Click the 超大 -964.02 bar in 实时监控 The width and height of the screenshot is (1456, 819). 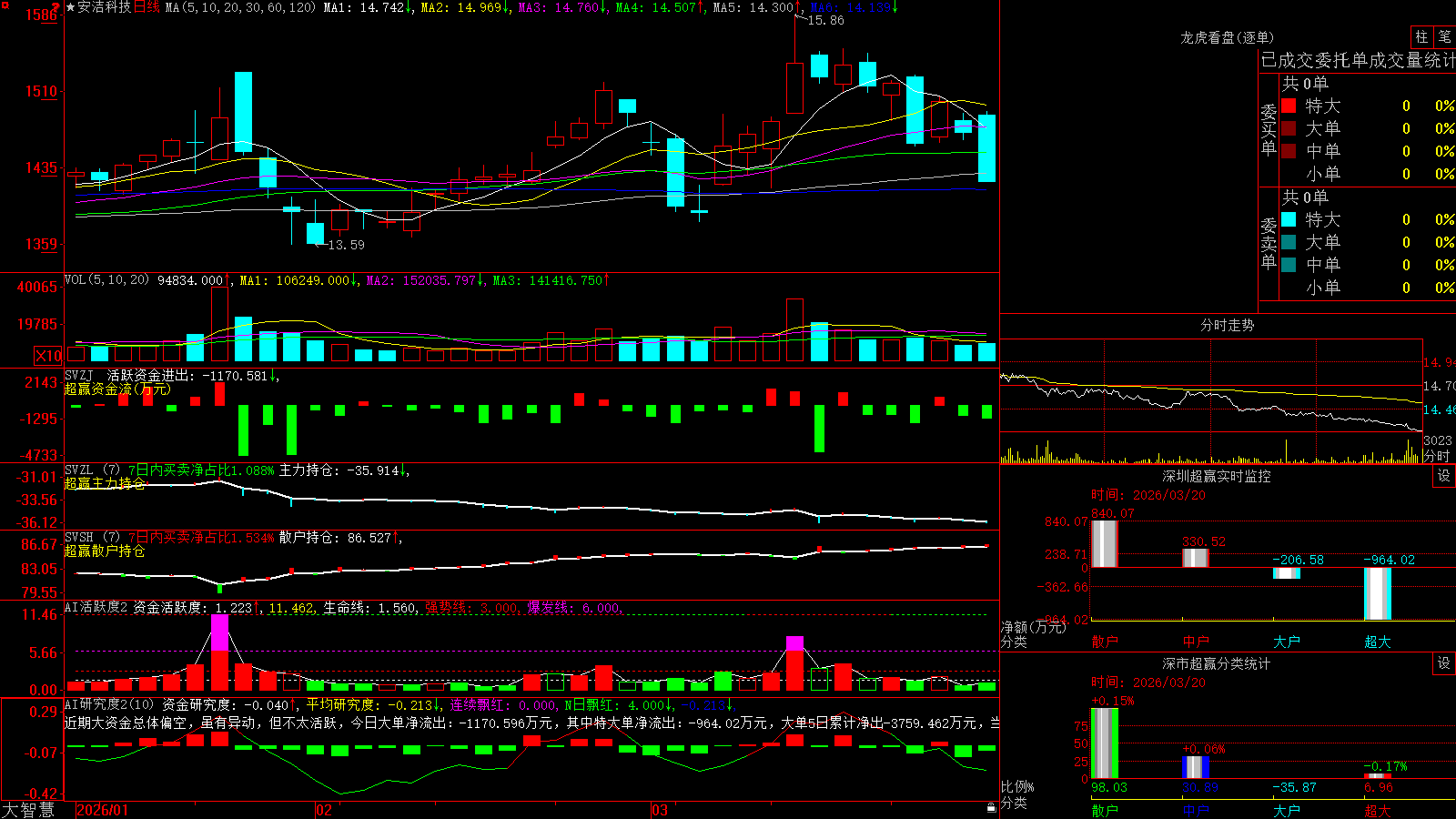[x=1377, y=594]
